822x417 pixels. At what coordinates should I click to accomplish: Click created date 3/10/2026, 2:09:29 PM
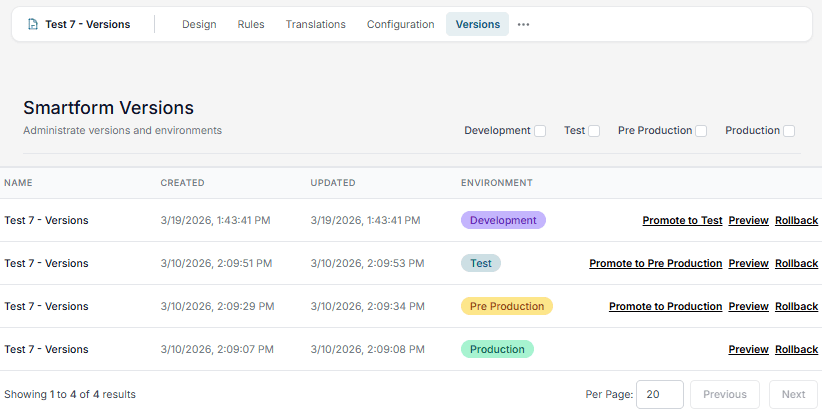(217, 306)
